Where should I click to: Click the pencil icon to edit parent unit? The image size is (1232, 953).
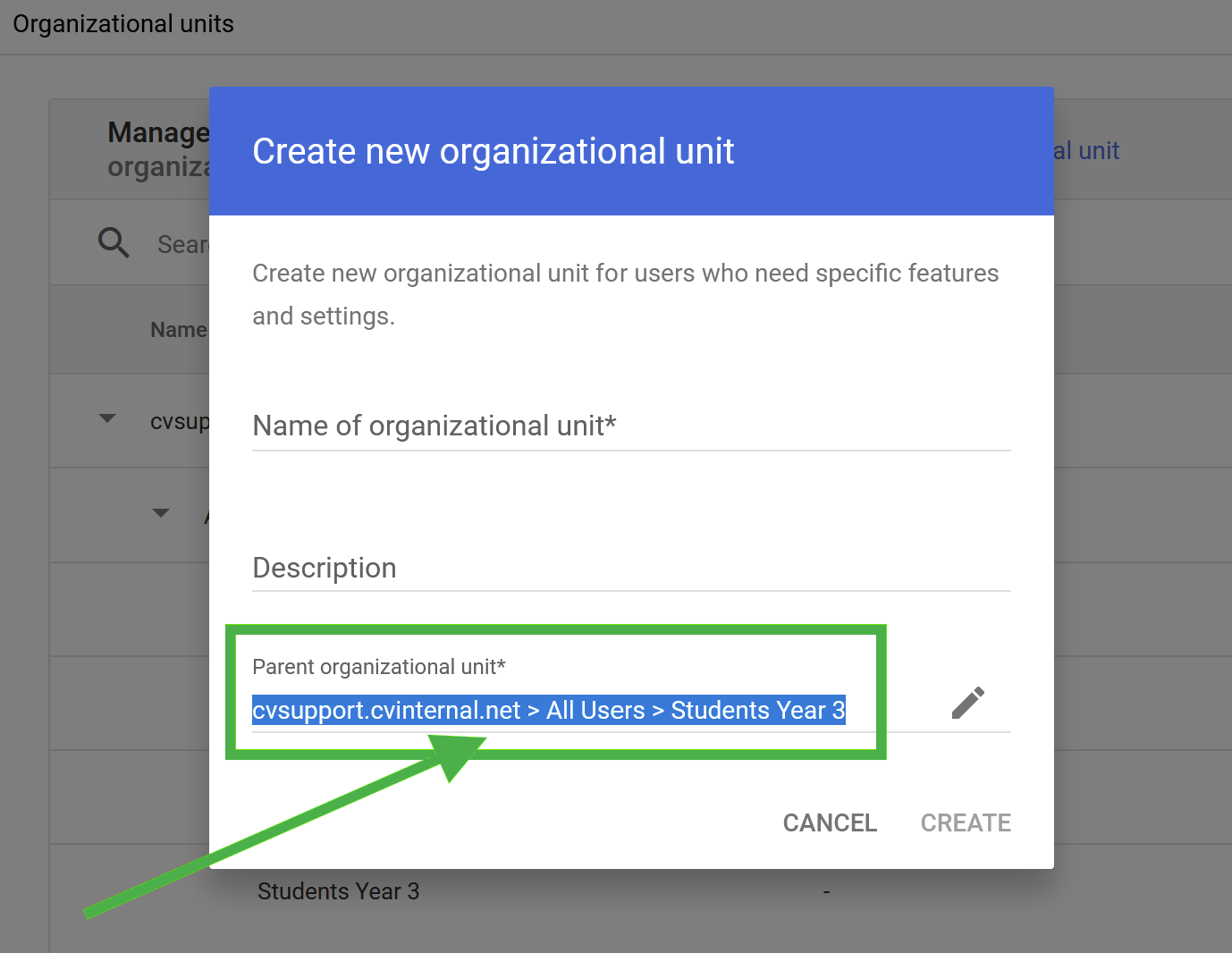click(x=969, y=703)
